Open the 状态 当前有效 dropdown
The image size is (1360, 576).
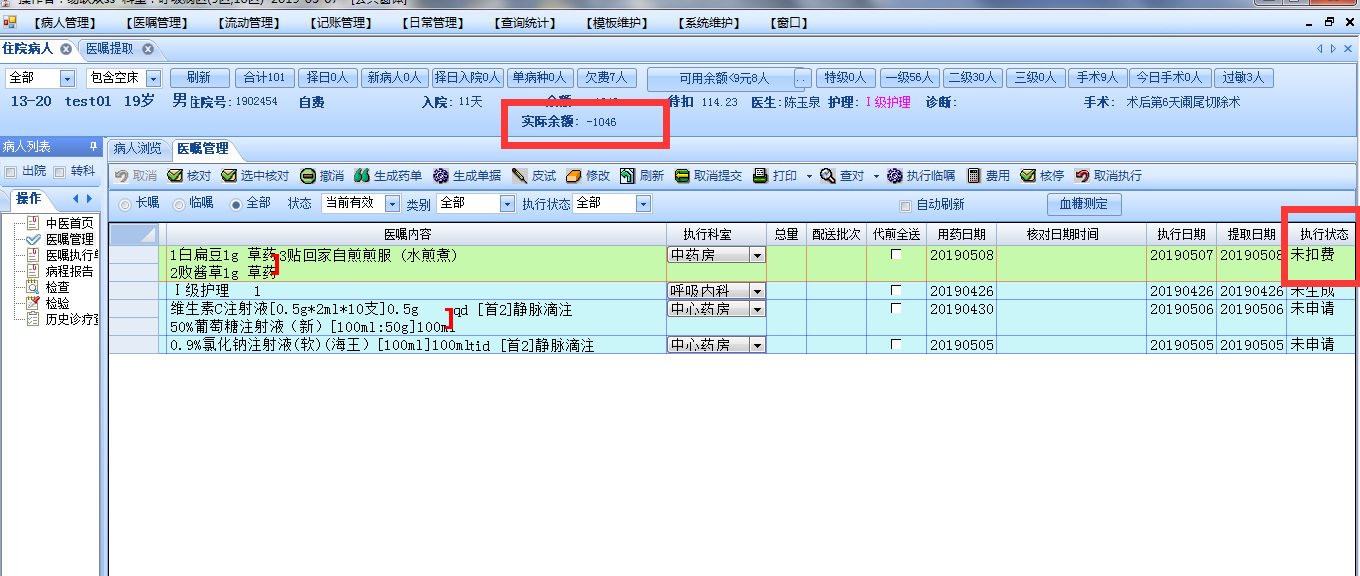click(394, 204)
